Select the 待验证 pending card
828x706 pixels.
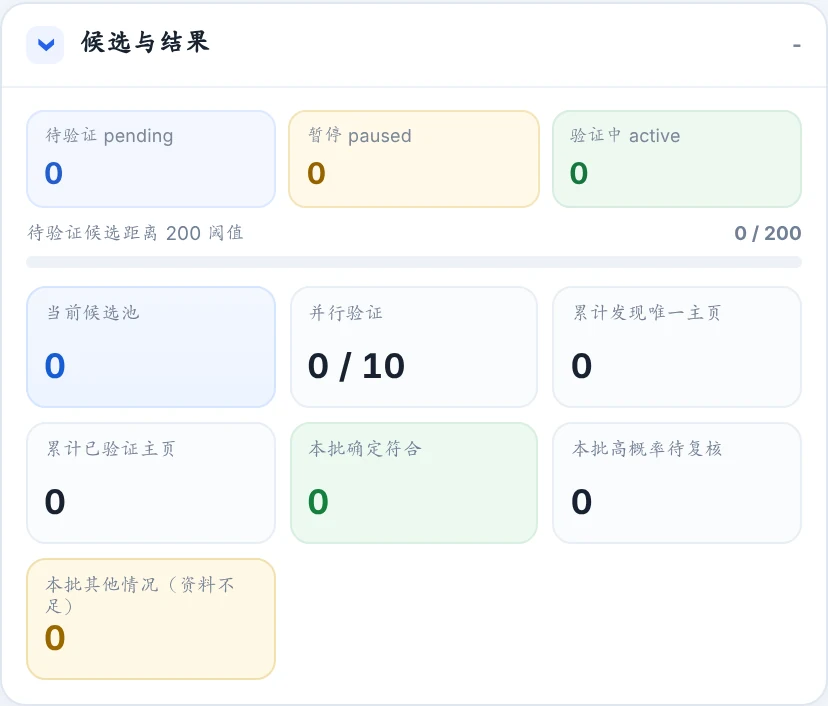(x=151, y=159)
